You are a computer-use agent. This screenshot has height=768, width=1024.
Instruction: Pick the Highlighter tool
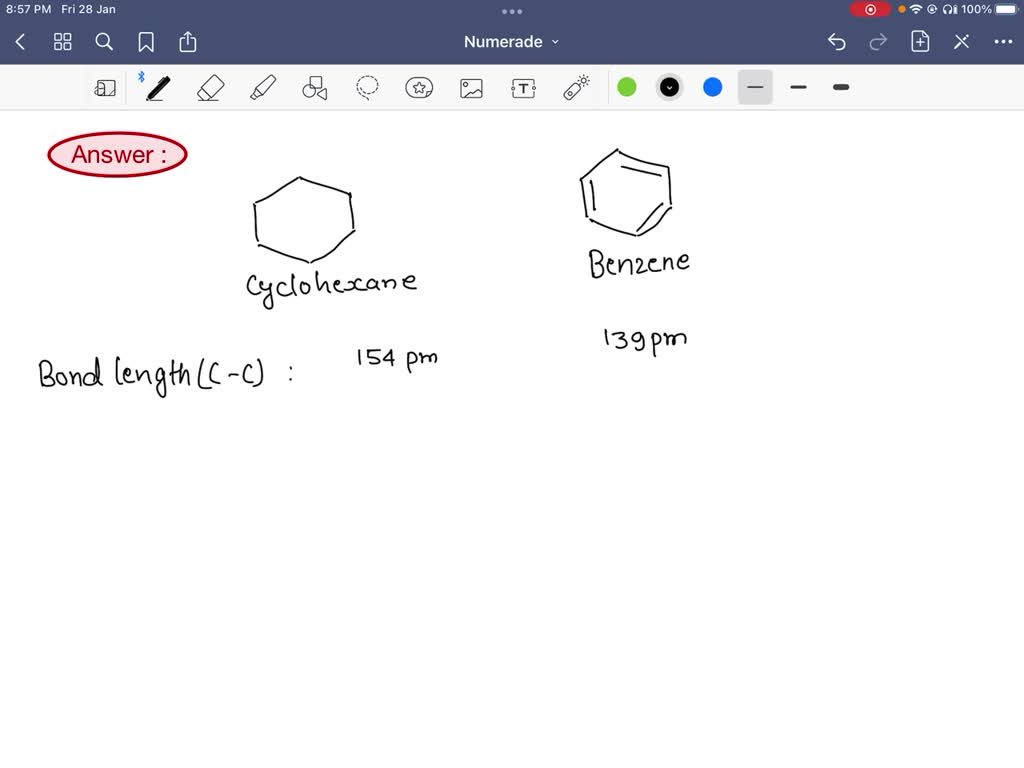point(263,87)
